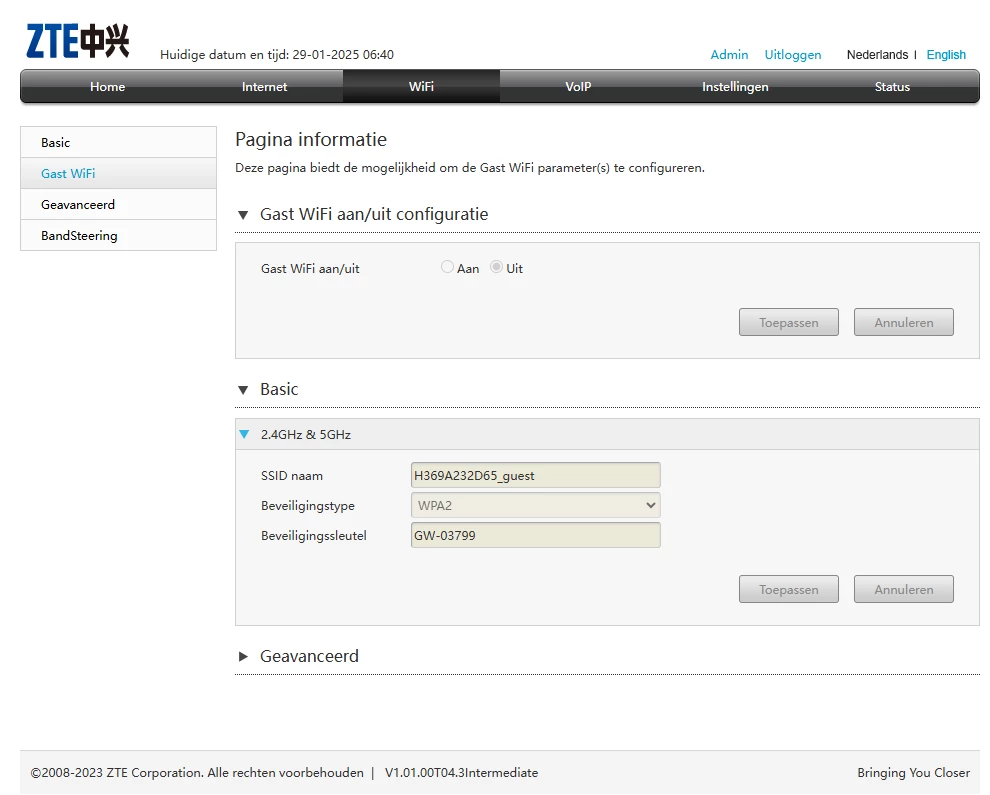Click Toepassen in Gast WiFi aan/uit section
The width and height of the screenshot is (990, 795).
(789, 323)
